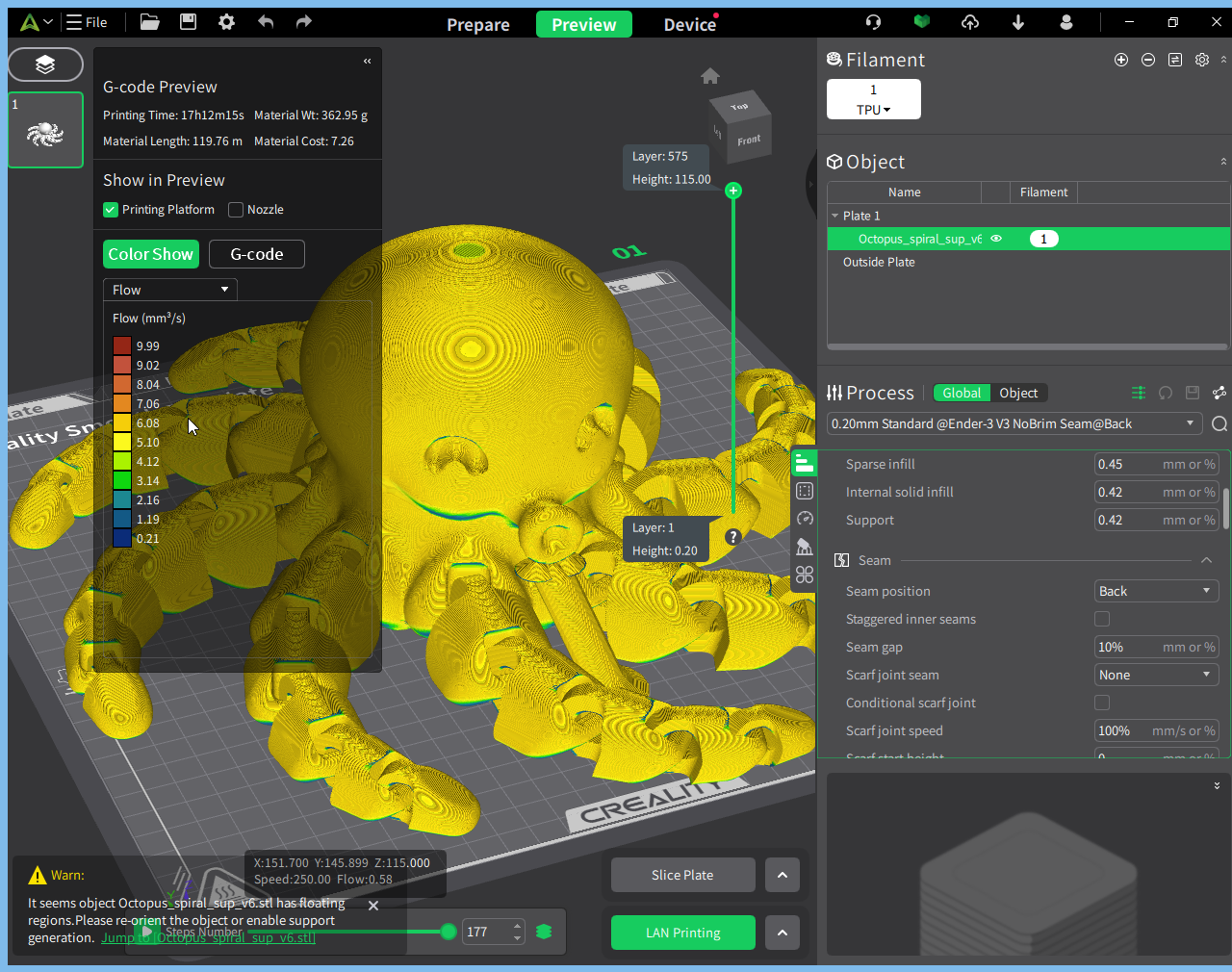Click the download arrow icon
The image size is (1232, 972).
[x=1018, y=22]
